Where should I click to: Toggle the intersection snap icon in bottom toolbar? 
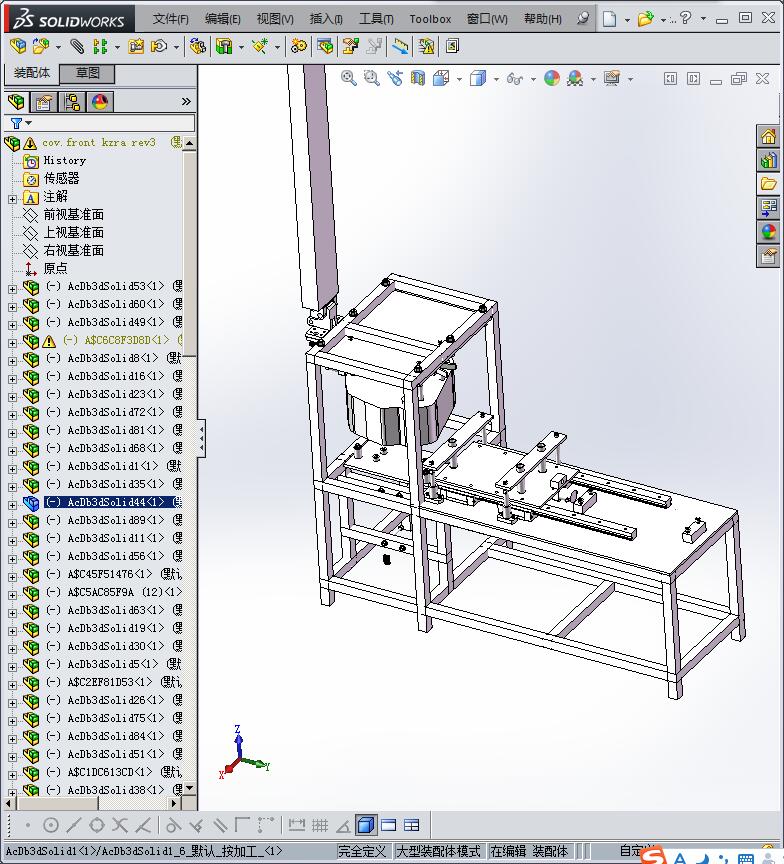coord(120,825)
